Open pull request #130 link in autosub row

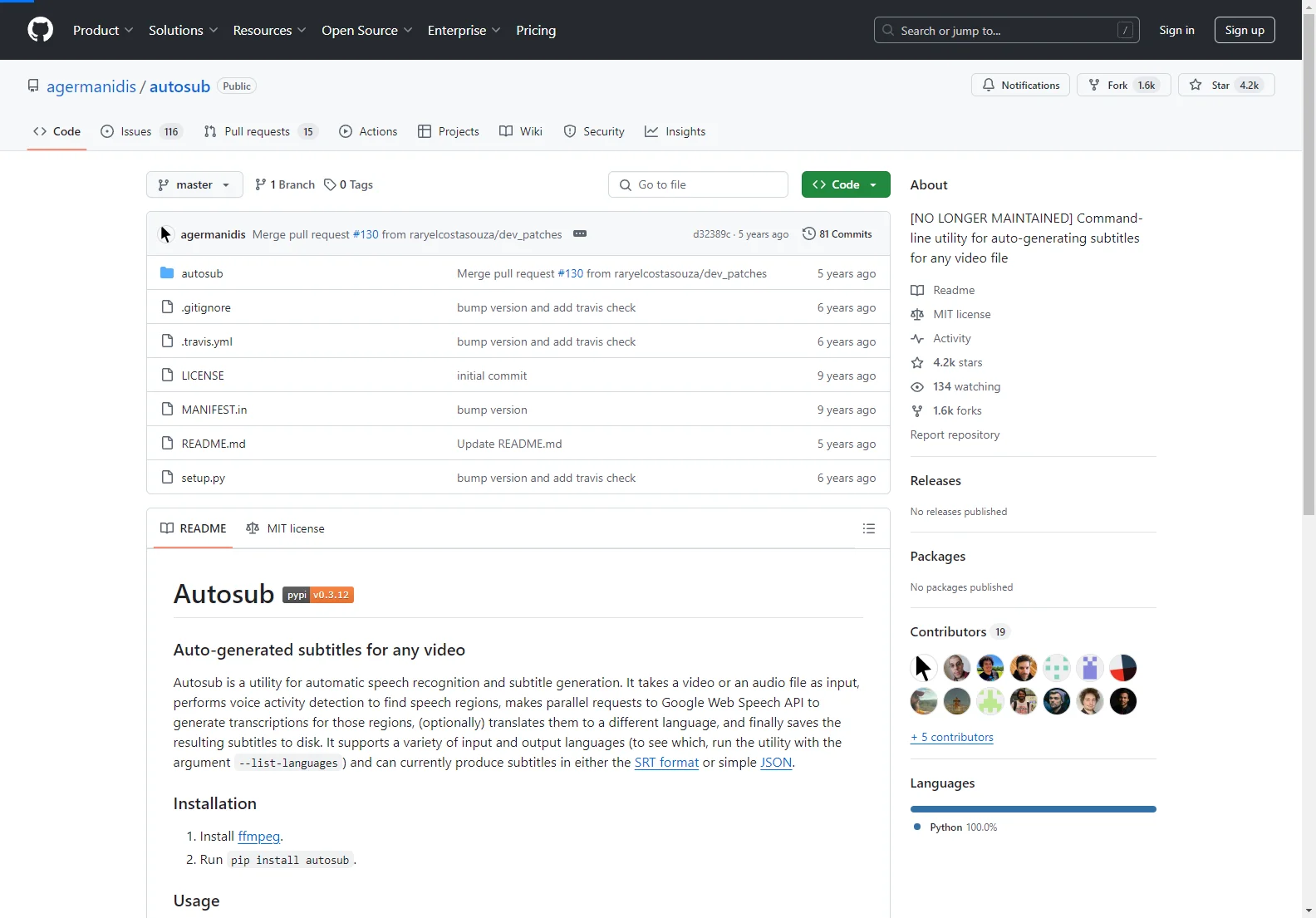pyautogui.click(x=571, y=273)
